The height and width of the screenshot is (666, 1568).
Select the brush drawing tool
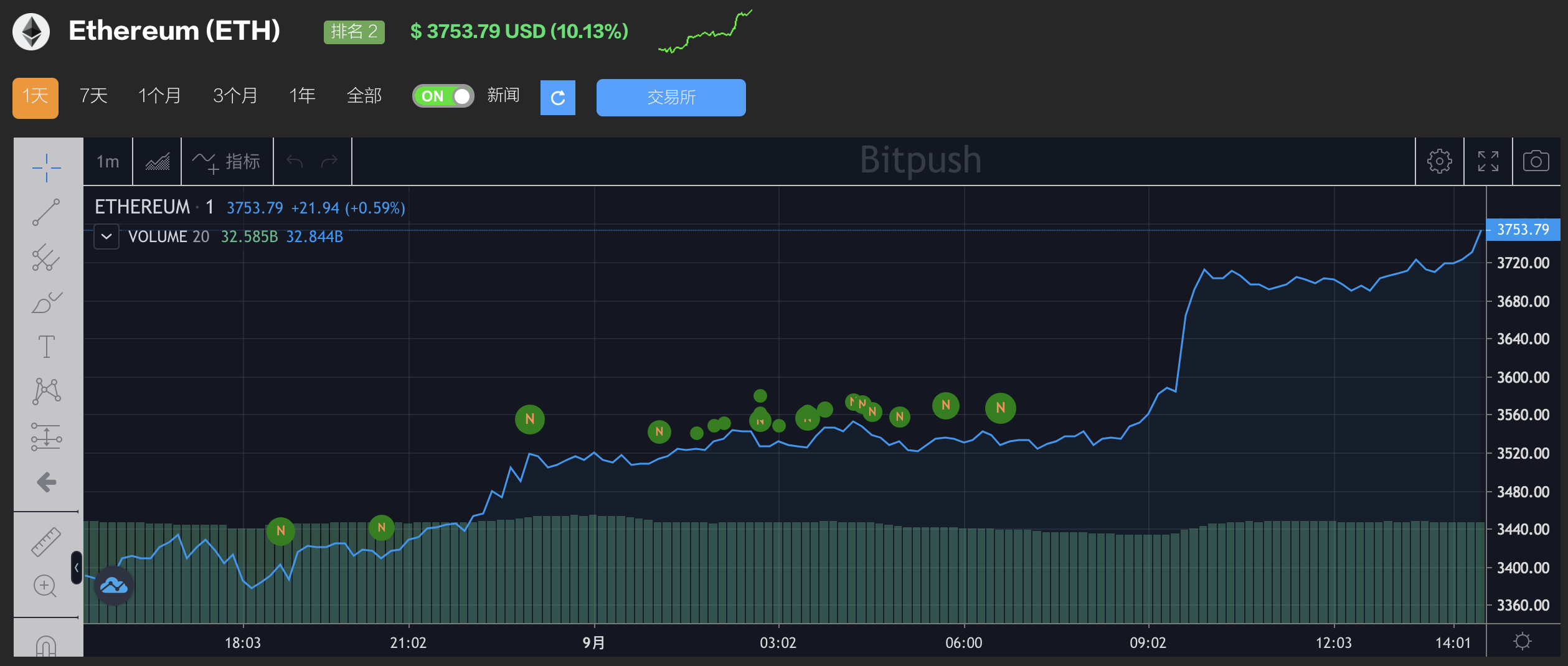[47, 302]
